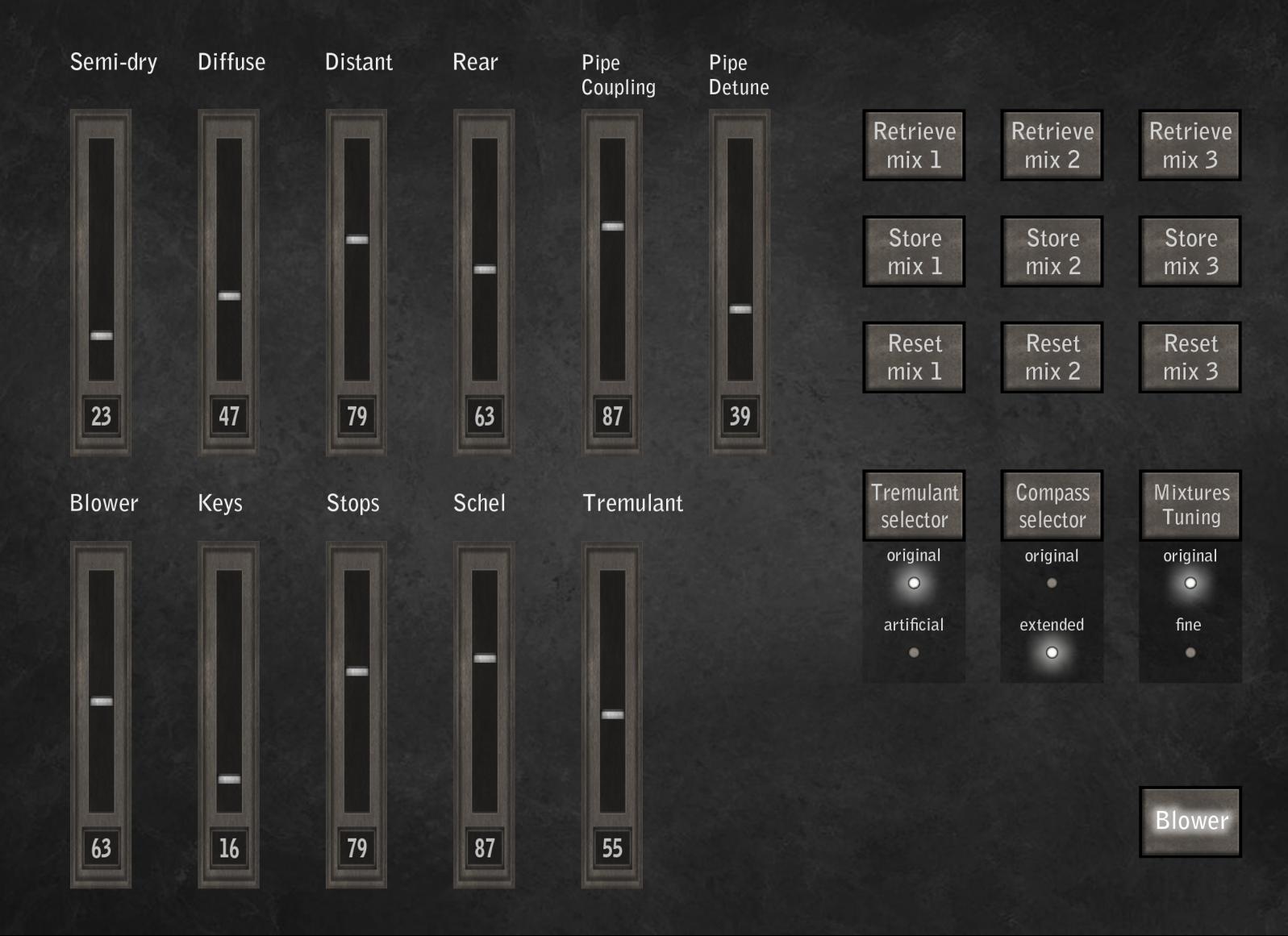Screen dimensions: 1288x936
Task: Click the Semi-dry slider handle
Action: click(102, 335)
